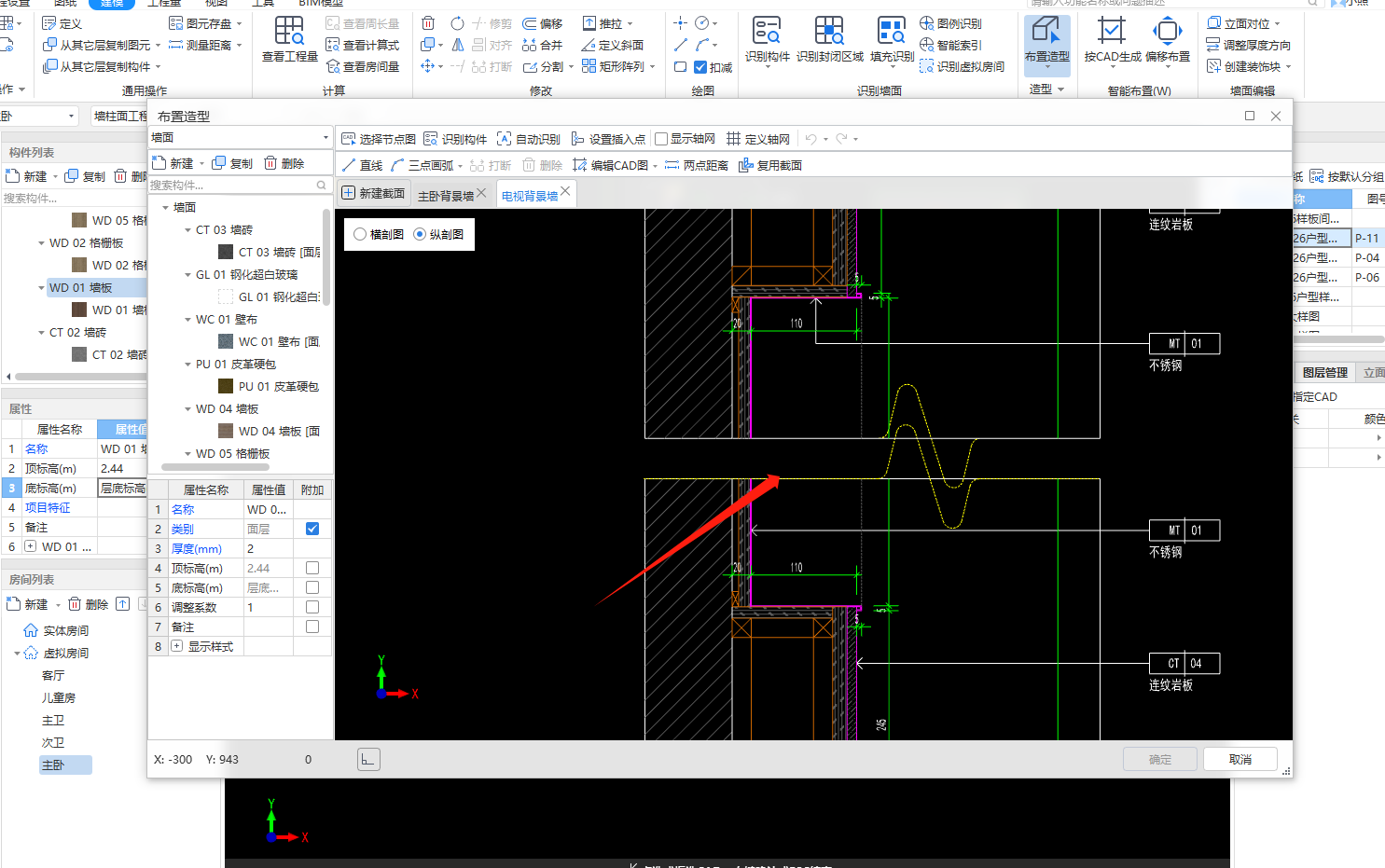Choose the 两点距离 measure tool

(697, 165)
